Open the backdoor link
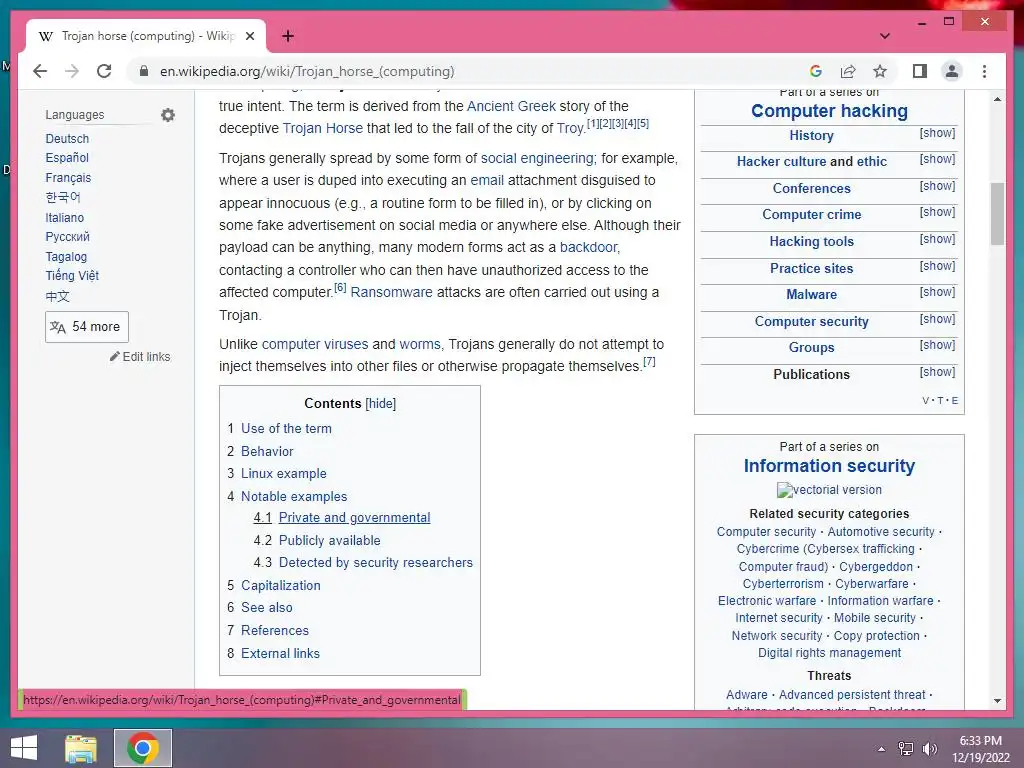 tap(588, 247)
